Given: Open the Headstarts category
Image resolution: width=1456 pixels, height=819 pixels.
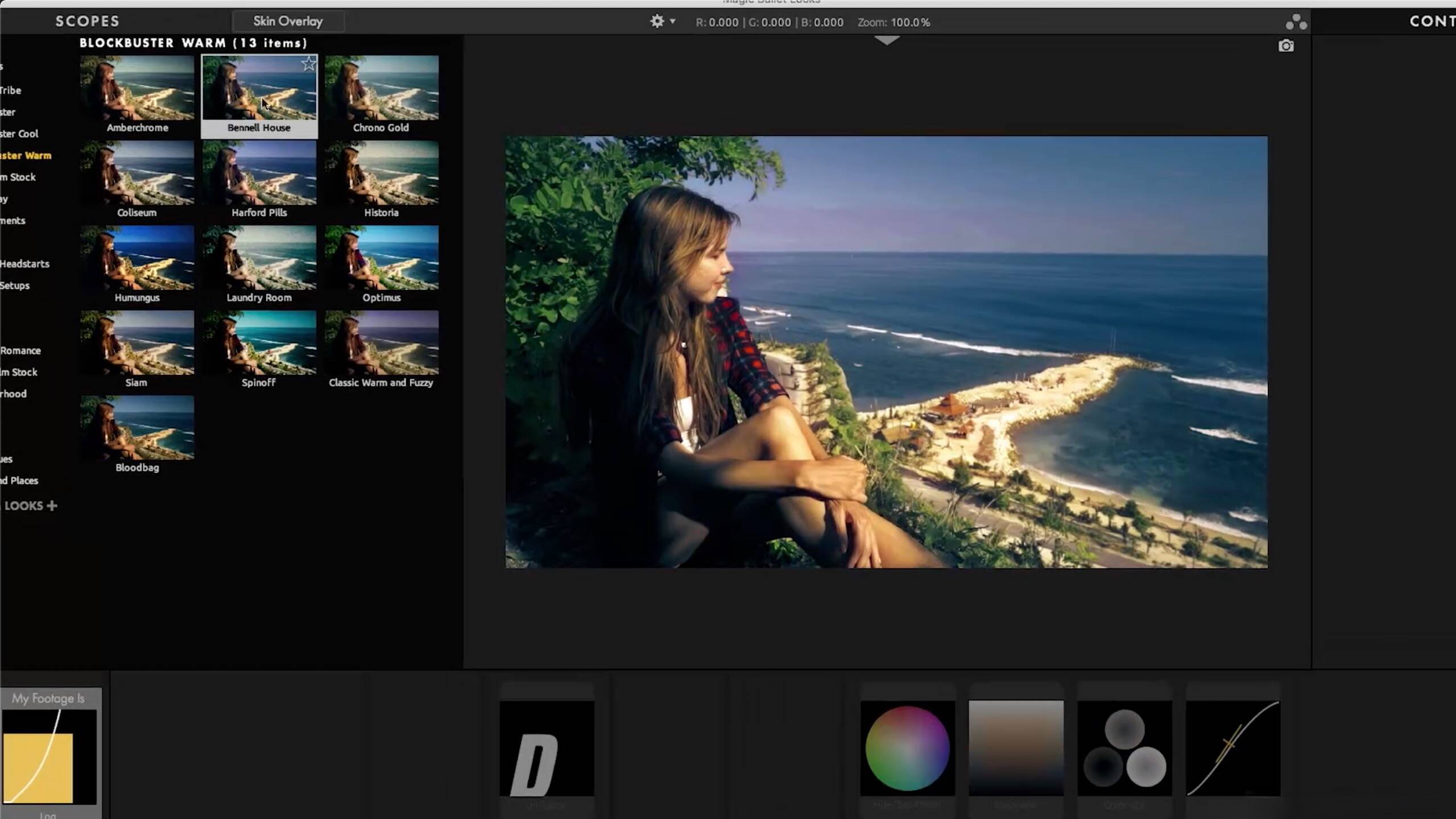Looking at the screenshot, I should [x=24, y=264].
